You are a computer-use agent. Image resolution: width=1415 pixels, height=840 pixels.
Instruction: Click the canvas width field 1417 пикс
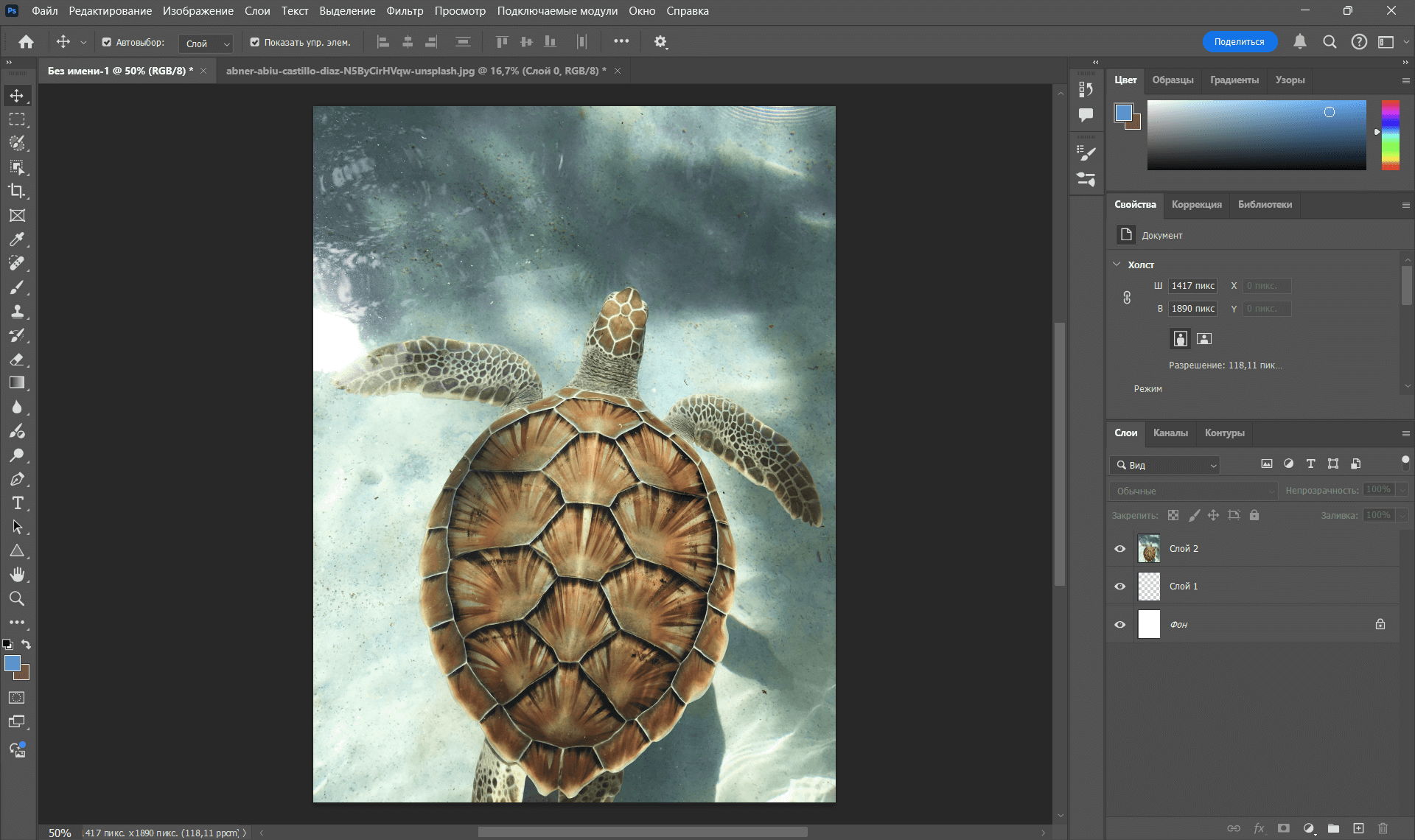[x=1192, y=286]
